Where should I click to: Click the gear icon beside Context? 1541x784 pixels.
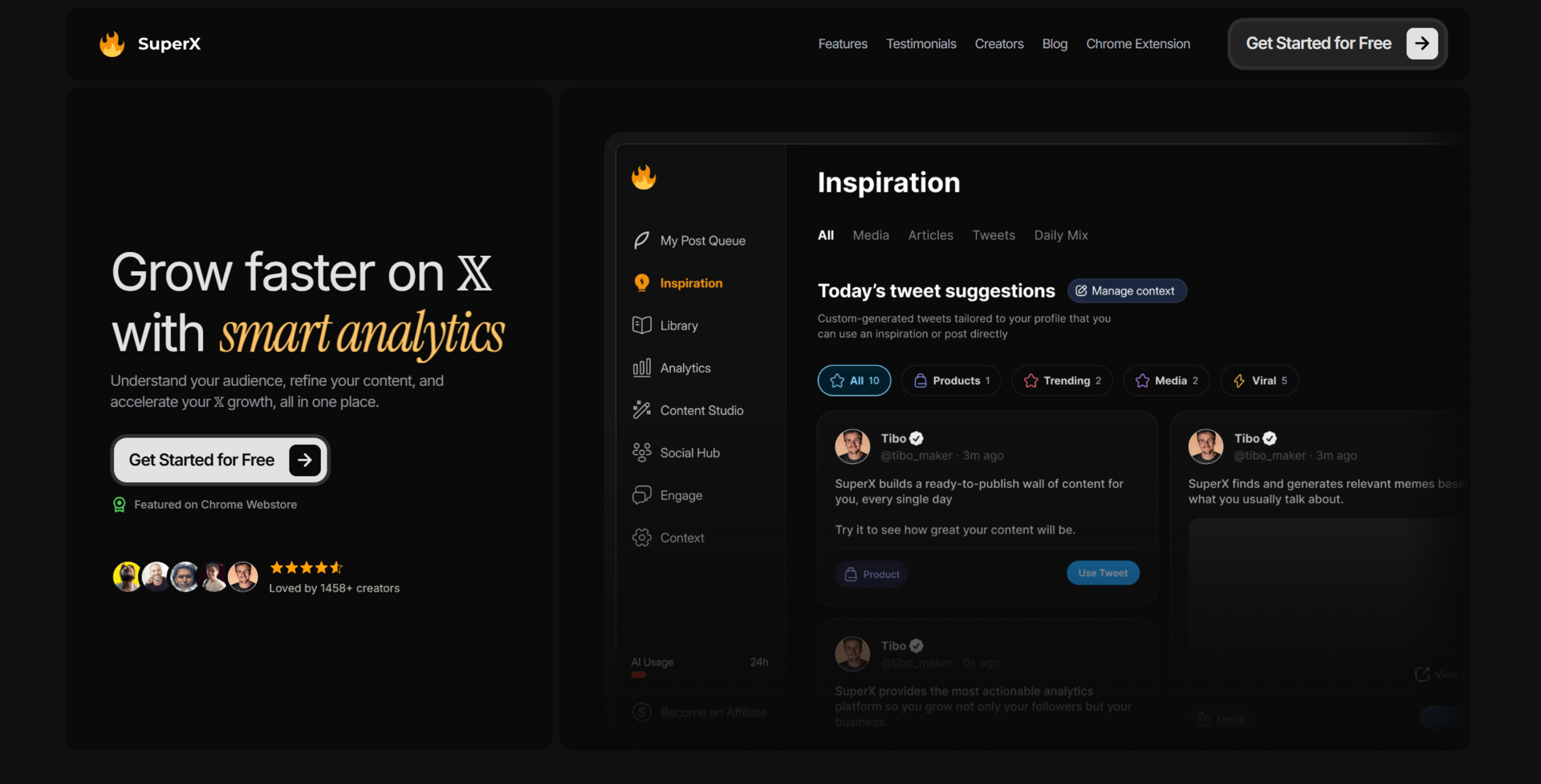tap(641, 538)
